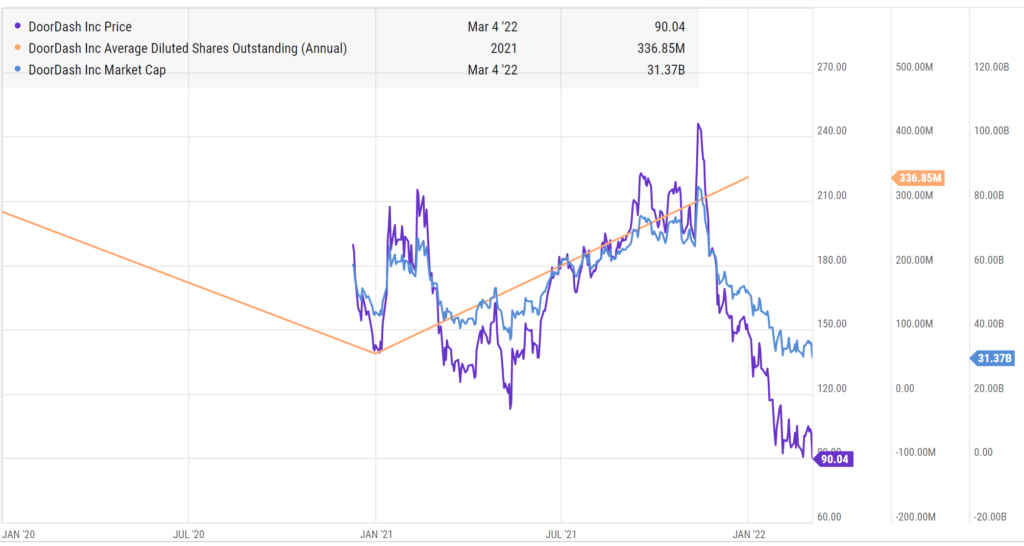Viewport: 1024px width, 546px height.
Task: Select the 336.85M value in legend
Action: click(661, 48)
